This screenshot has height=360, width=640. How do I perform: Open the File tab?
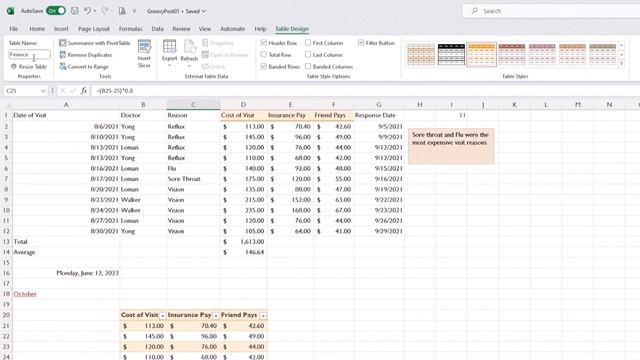pyautogui.click(x=13, y=29)
